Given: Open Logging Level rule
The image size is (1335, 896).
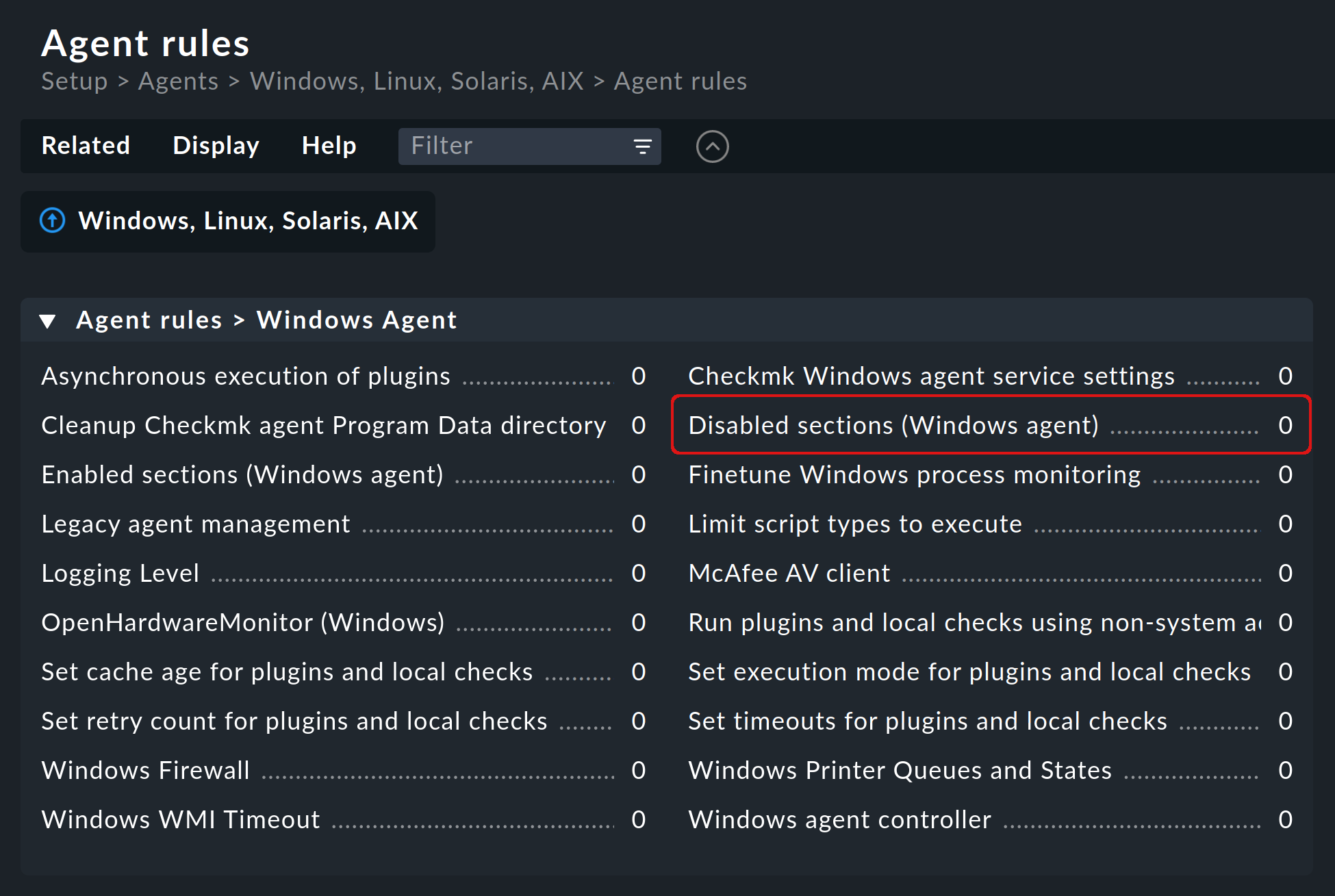Looking at the screenshot, I should click(x=120, y=574).
